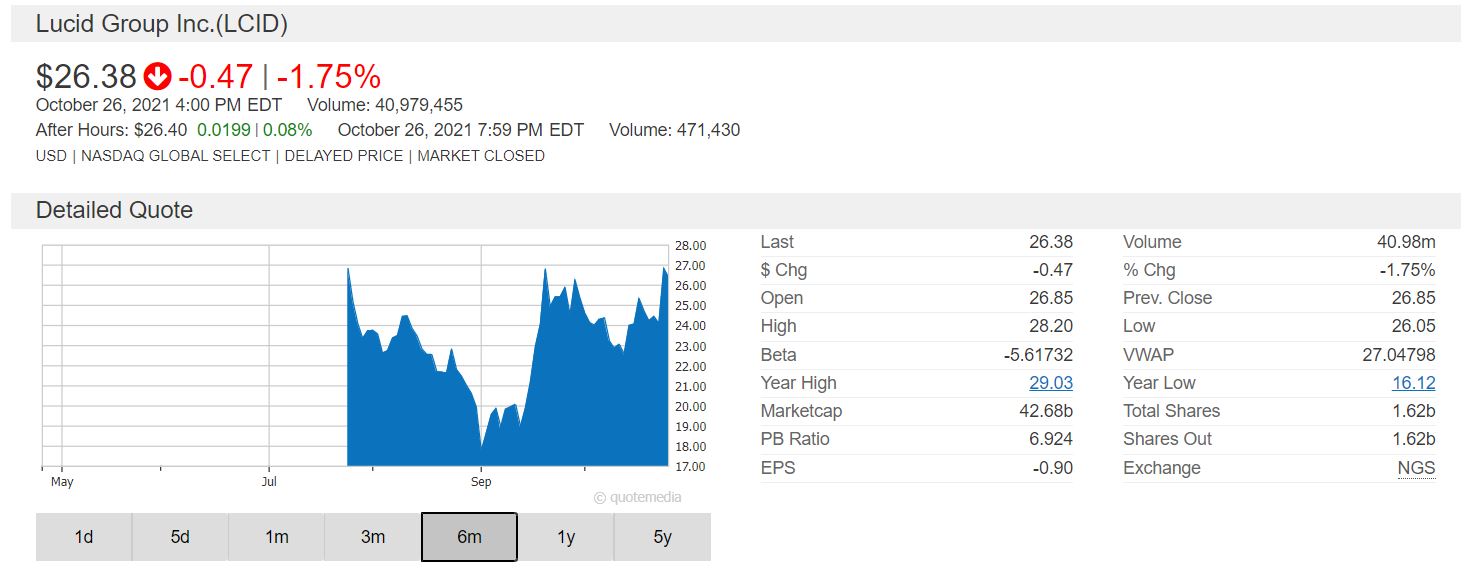1472x586 pixels.
Task: Select the 1d chart range
Action: (84, 537)
